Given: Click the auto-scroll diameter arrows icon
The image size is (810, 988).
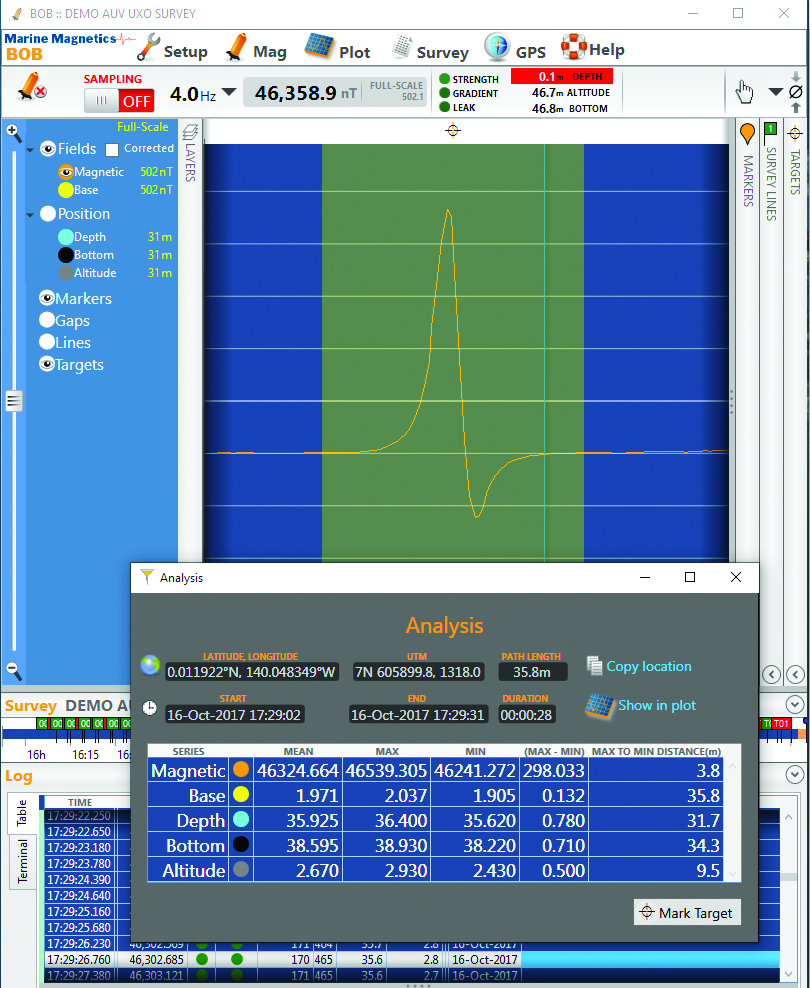Looking at the screenshot, I should [x=796, y=92].
